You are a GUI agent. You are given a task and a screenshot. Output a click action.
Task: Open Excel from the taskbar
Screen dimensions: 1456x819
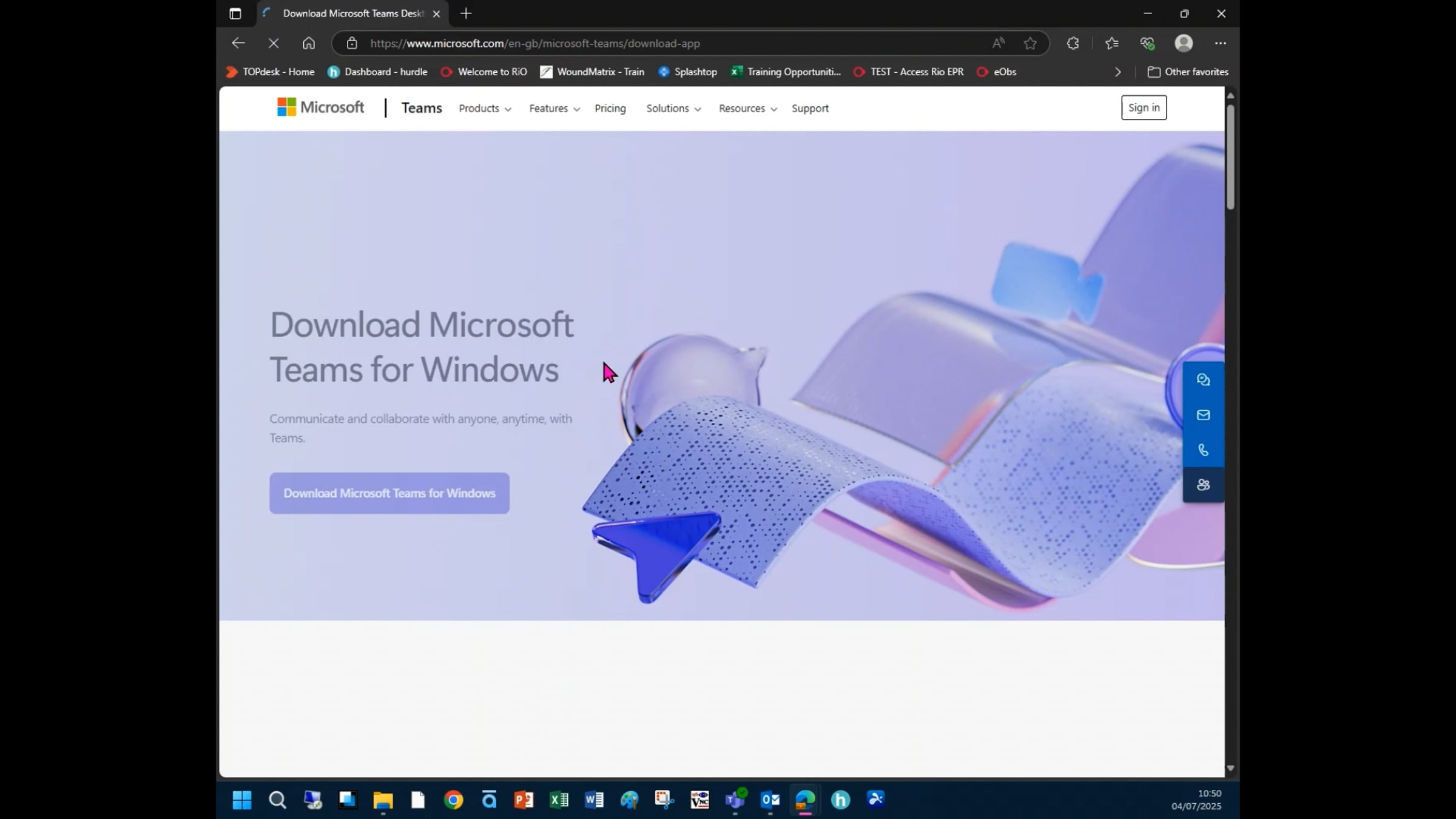point(559,800)
